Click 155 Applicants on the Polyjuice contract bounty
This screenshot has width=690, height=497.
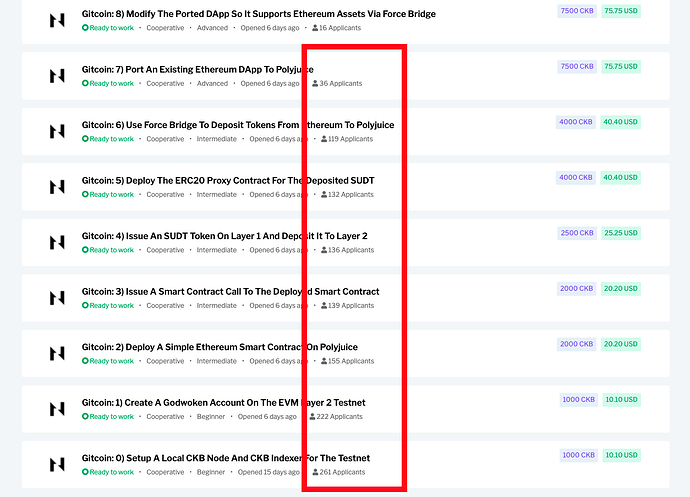point(349,361)
